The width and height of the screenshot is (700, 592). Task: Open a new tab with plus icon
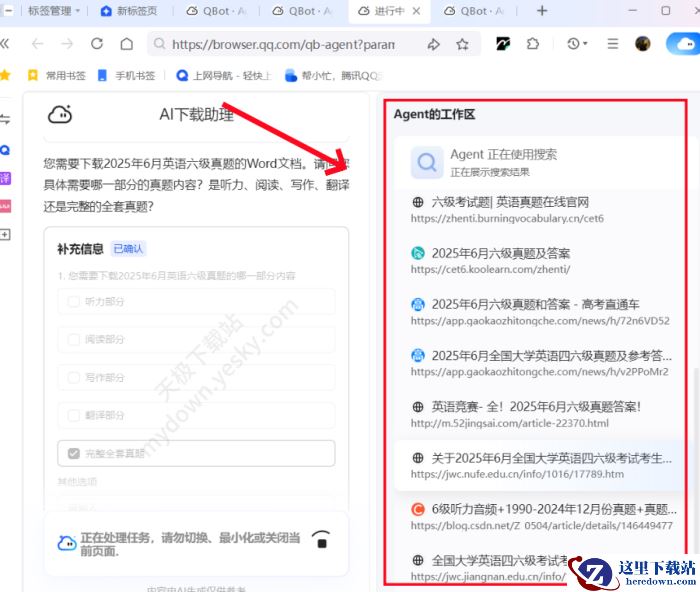click(x=542, y=11)
